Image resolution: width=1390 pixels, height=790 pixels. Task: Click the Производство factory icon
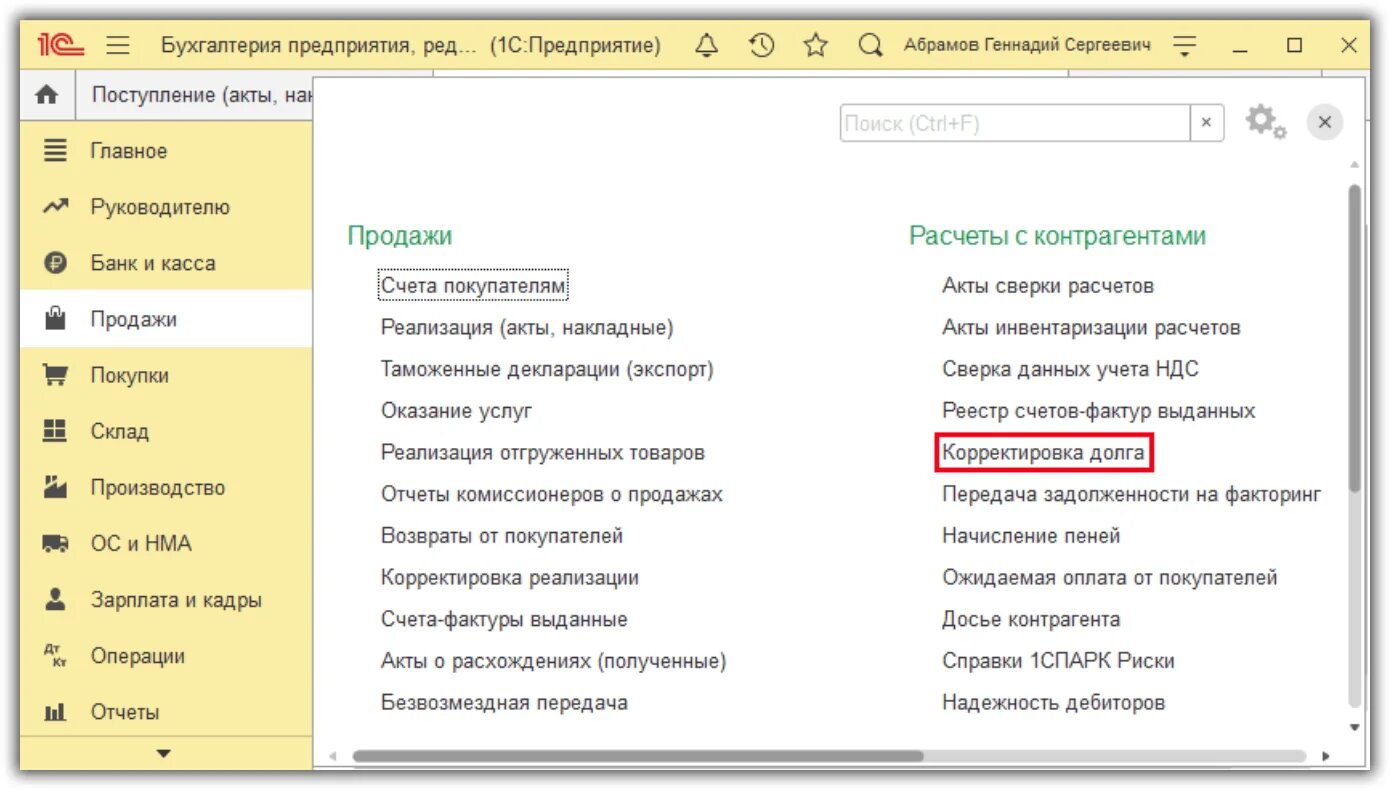click(x=55, y=487)
